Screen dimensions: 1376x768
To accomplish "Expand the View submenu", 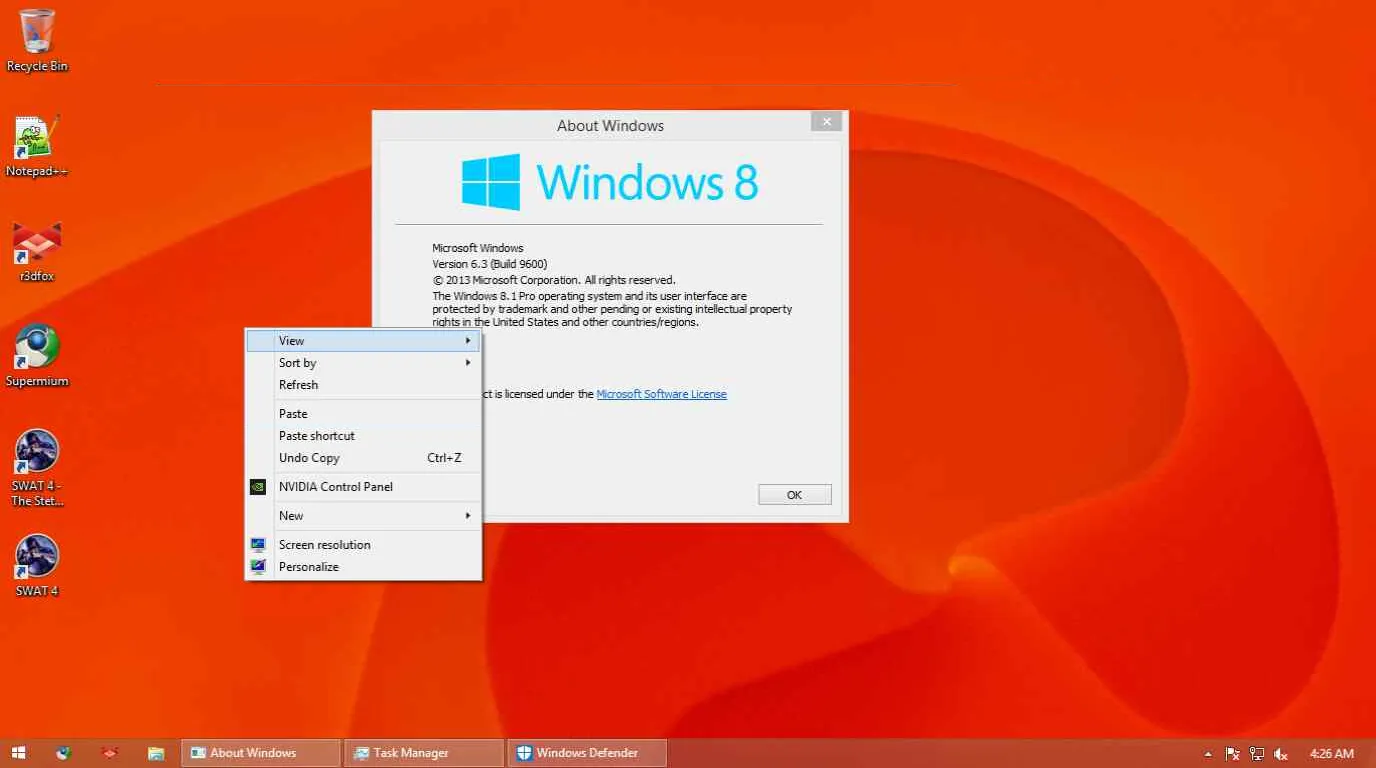I will tap(364, 341).
